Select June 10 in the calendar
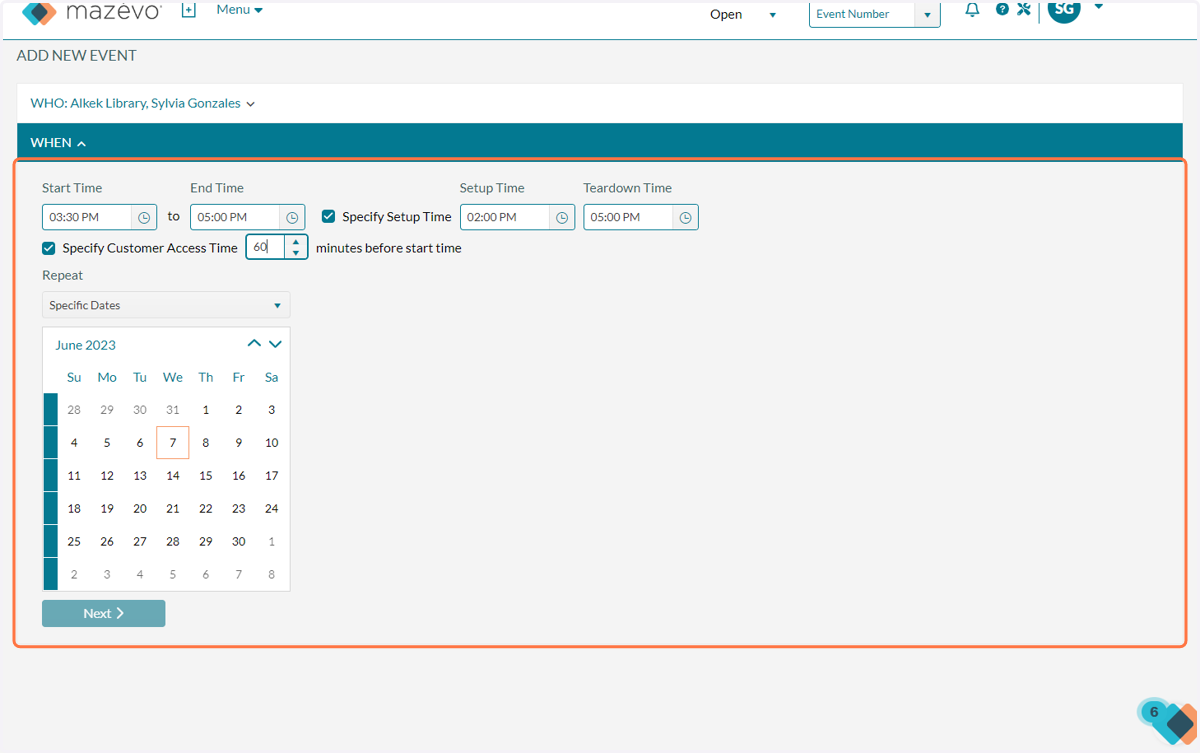This screenshot has width=1200, height=753. 271,443
